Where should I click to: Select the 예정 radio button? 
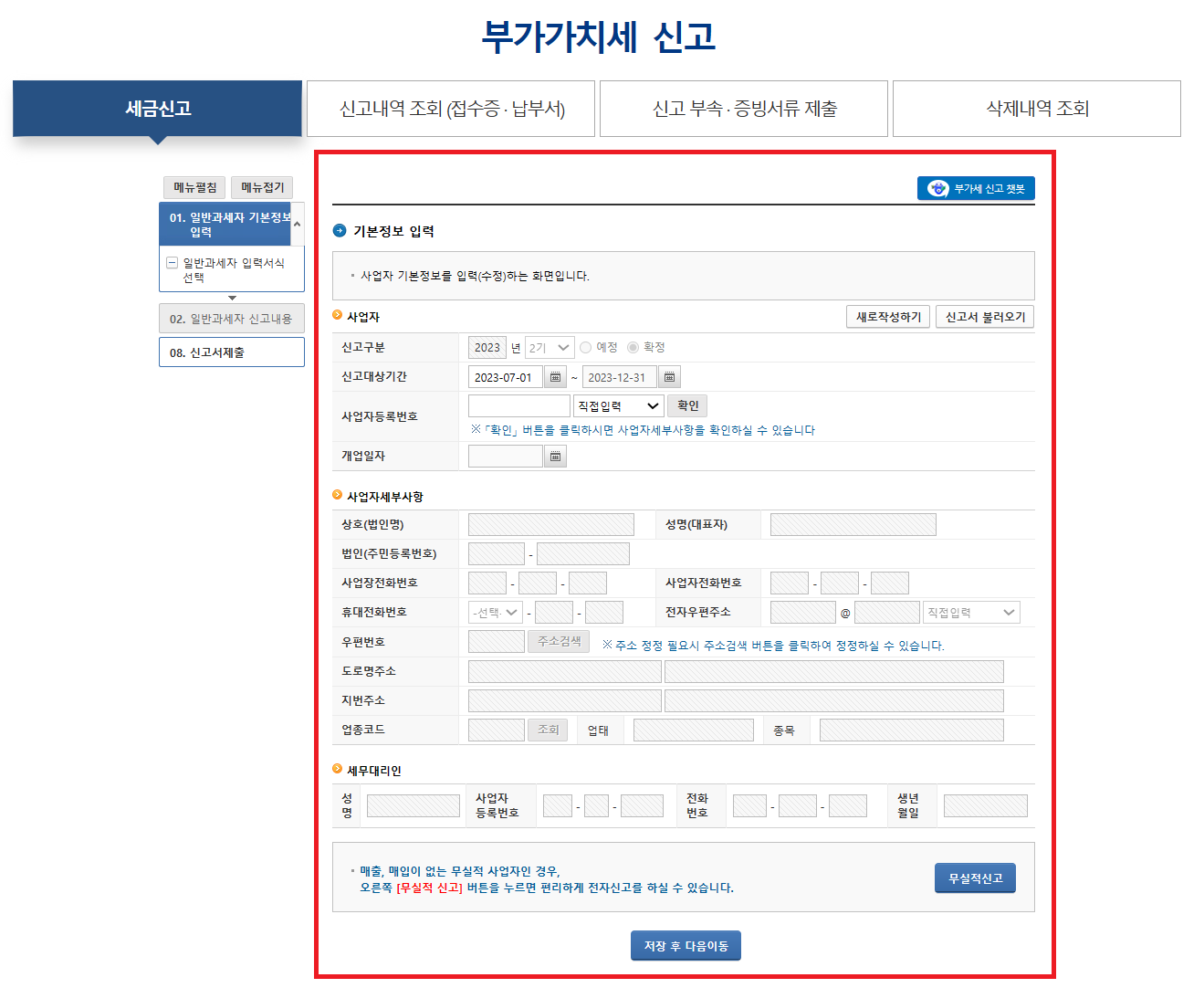584,346
